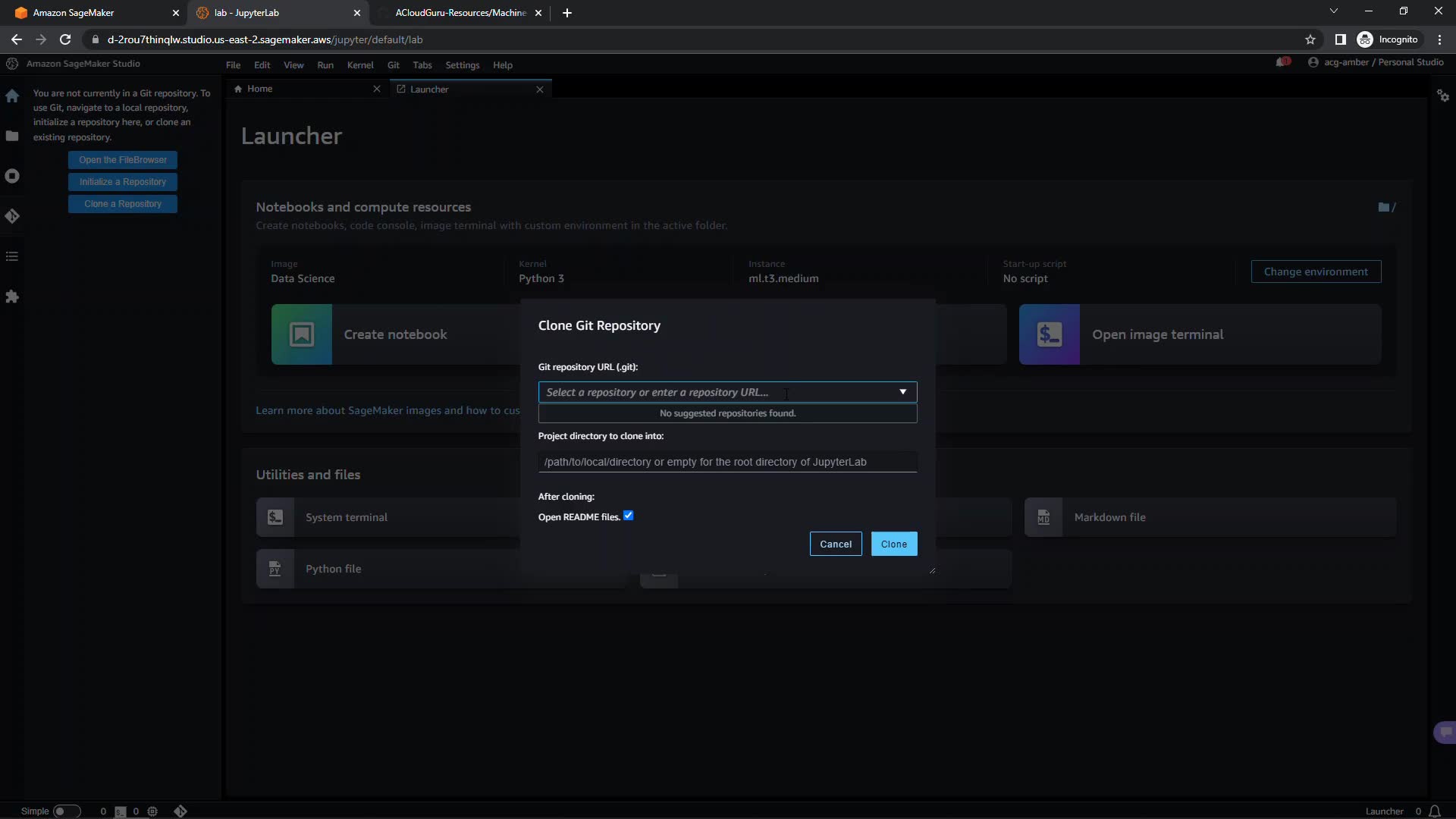Open the Git menu in the menu bar

393,65
